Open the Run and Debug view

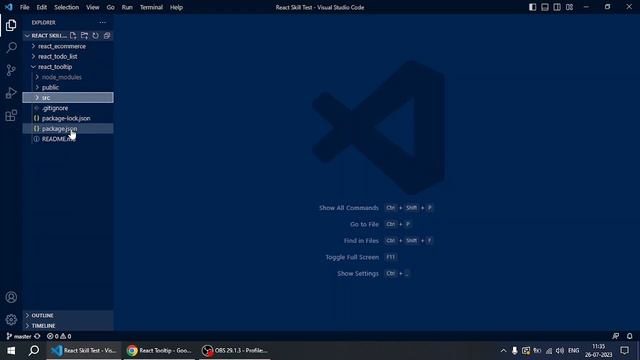click(x=11, y=93)
